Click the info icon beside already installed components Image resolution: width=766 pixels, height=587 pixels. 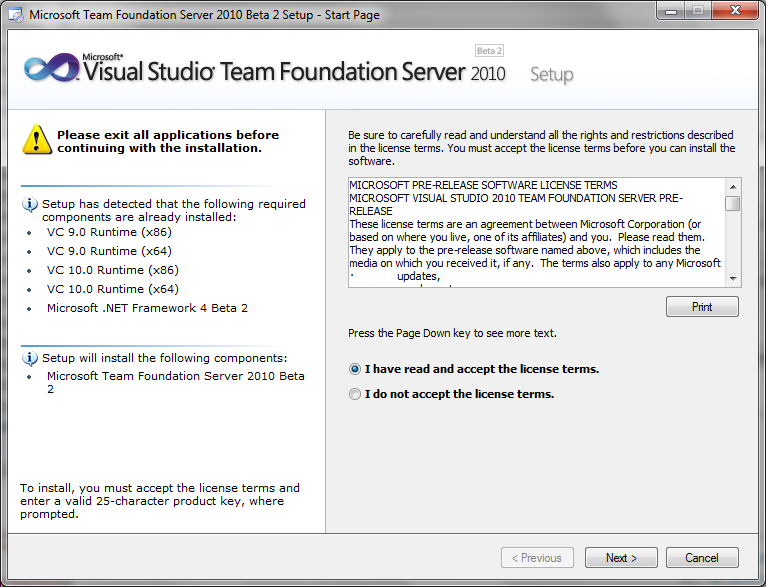pos(30,205)
